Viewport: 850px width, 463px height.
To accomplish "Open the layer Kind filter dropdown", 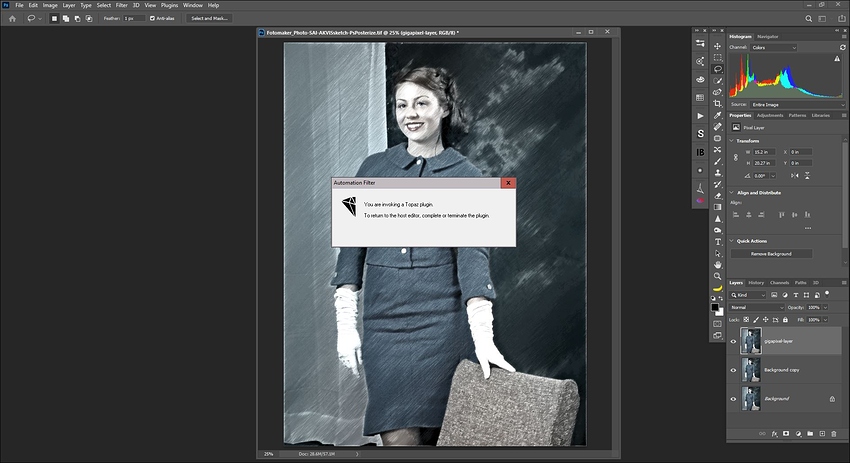I will coord(748,295).
